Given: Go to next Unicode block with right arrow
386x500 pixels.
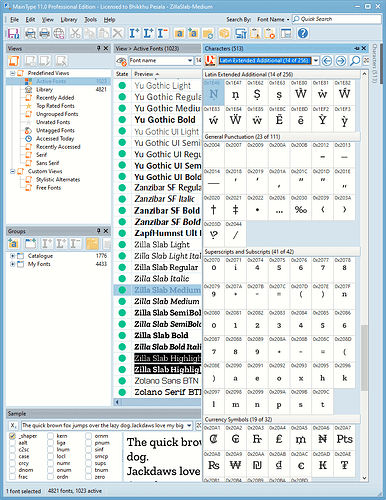Looking at the screenshot, I should (x=341, y=61).
